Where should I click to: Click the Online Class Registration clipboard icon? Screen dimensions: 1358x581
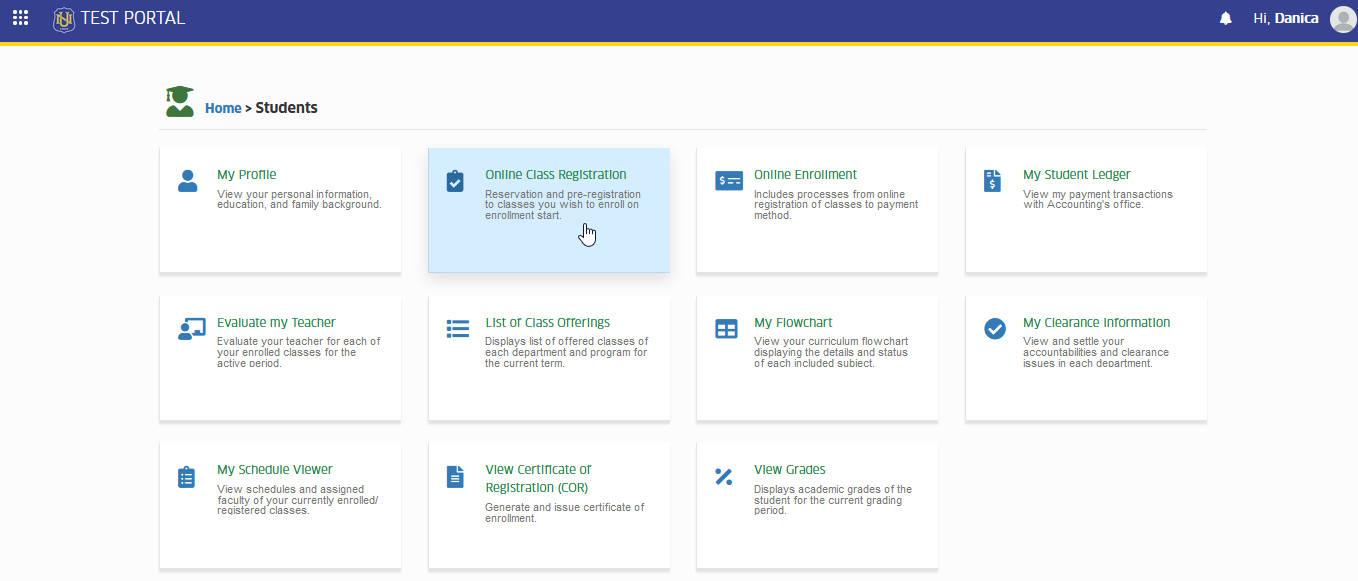coord(455,181)
